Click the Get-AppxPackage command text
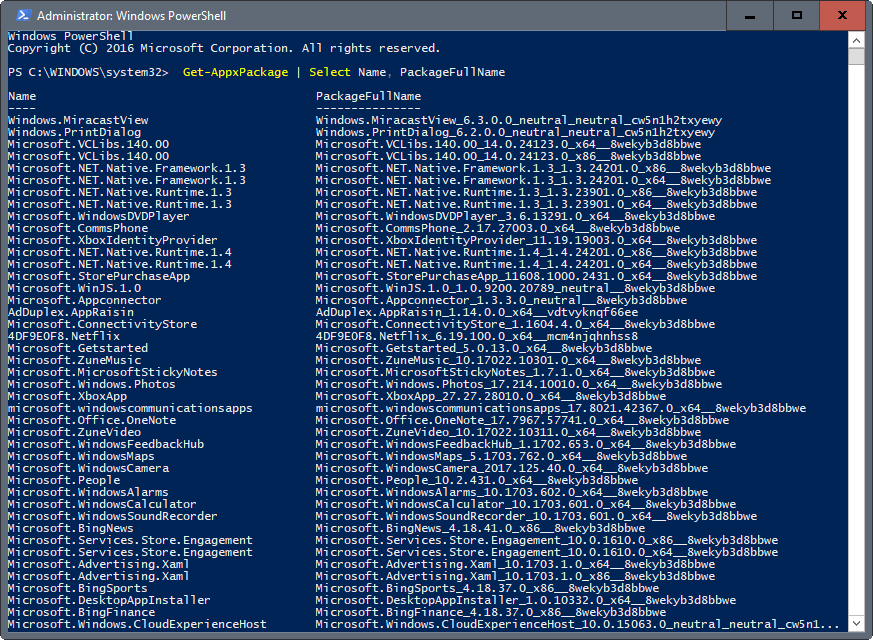 click(234, 72)
